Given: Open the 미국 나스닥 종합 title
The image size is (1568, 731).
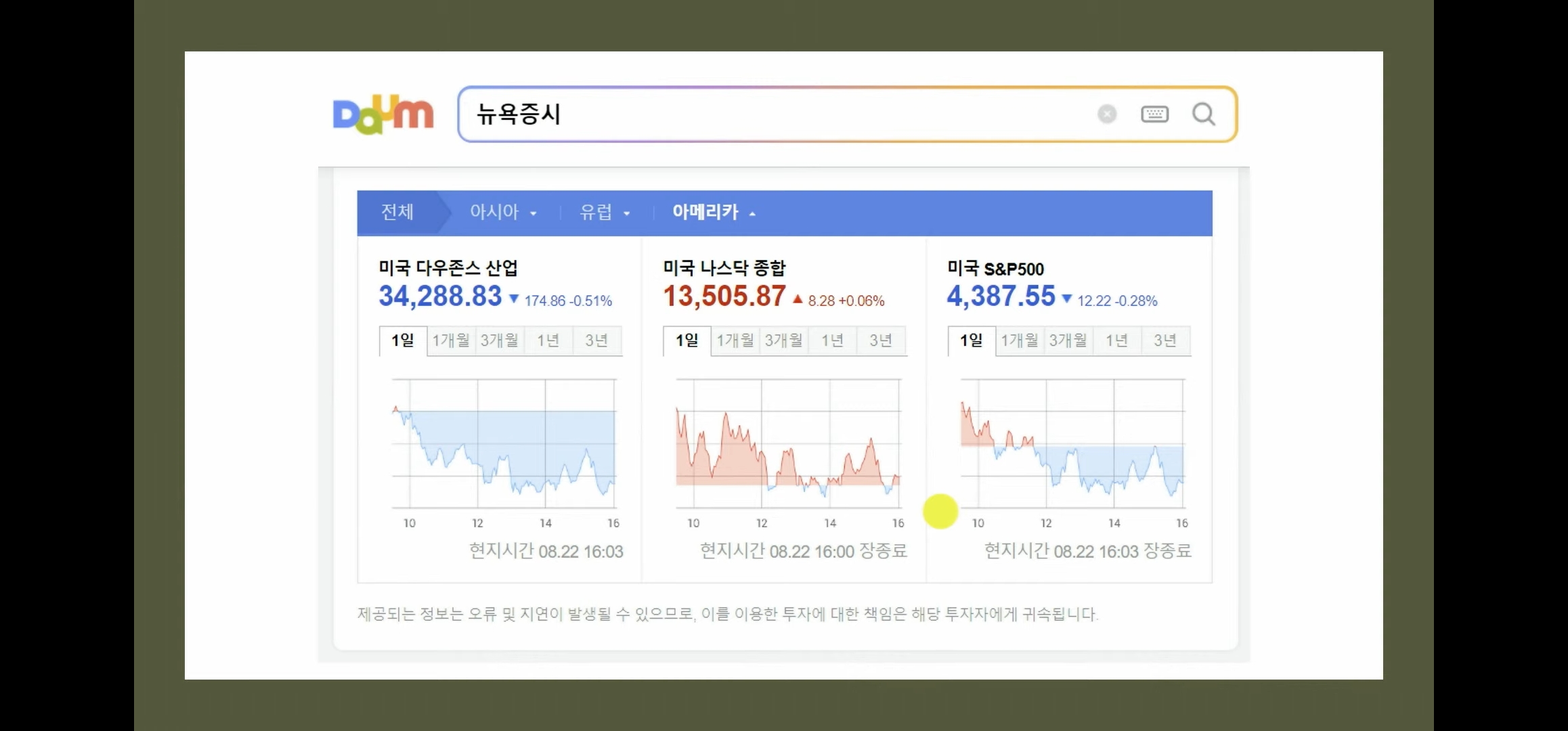Looking at the screenshot, I should pos(724,268).
